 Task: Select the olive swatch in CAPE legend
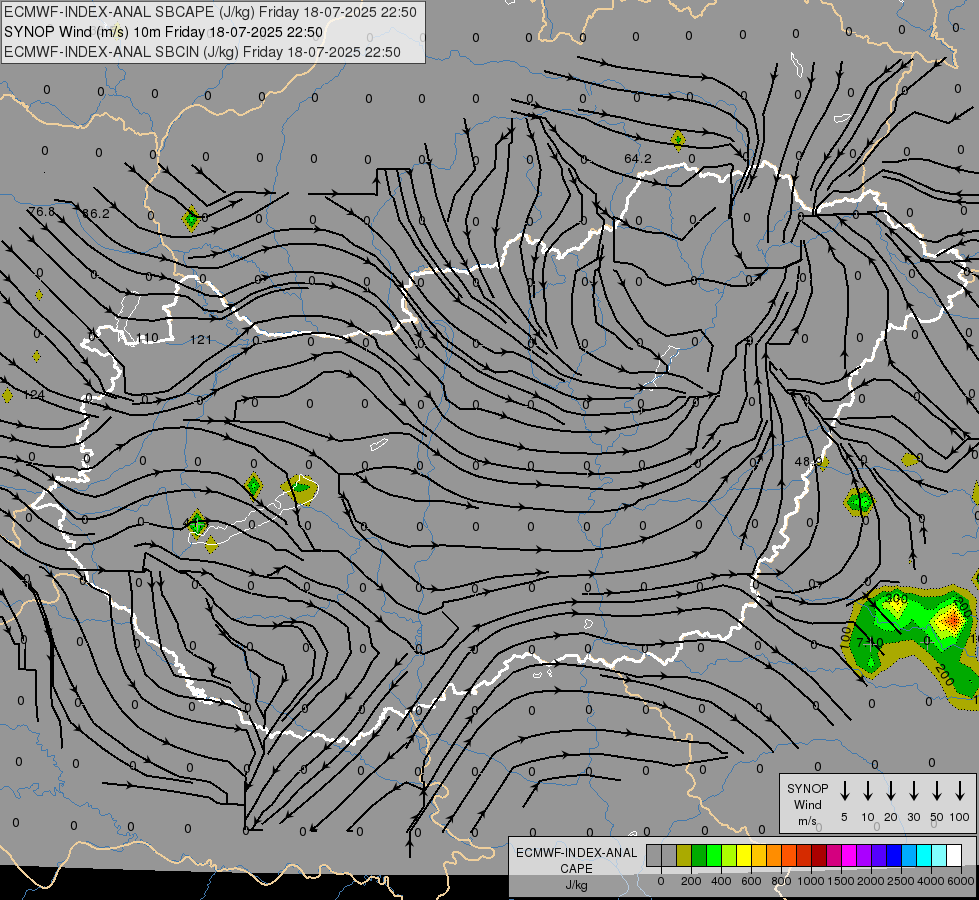click(x=684, y=855)
